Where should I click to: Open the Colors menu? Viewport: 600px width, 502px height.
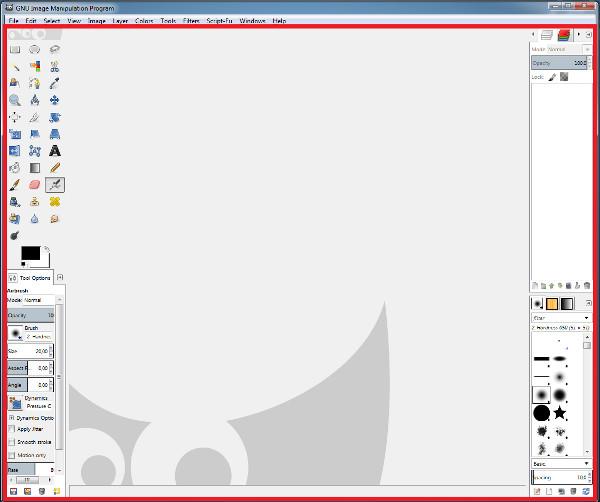pos(144,21)
